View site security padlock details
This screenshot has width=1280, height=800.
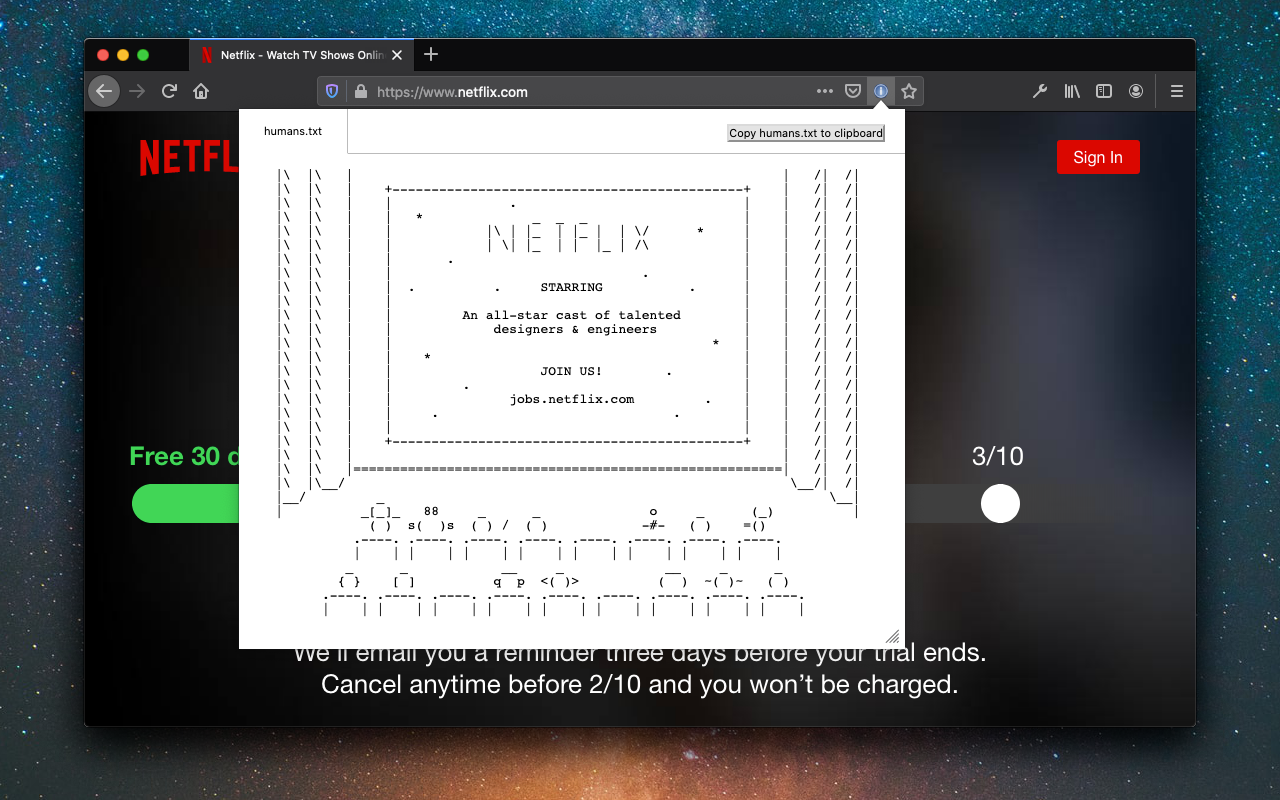point(360,91)
